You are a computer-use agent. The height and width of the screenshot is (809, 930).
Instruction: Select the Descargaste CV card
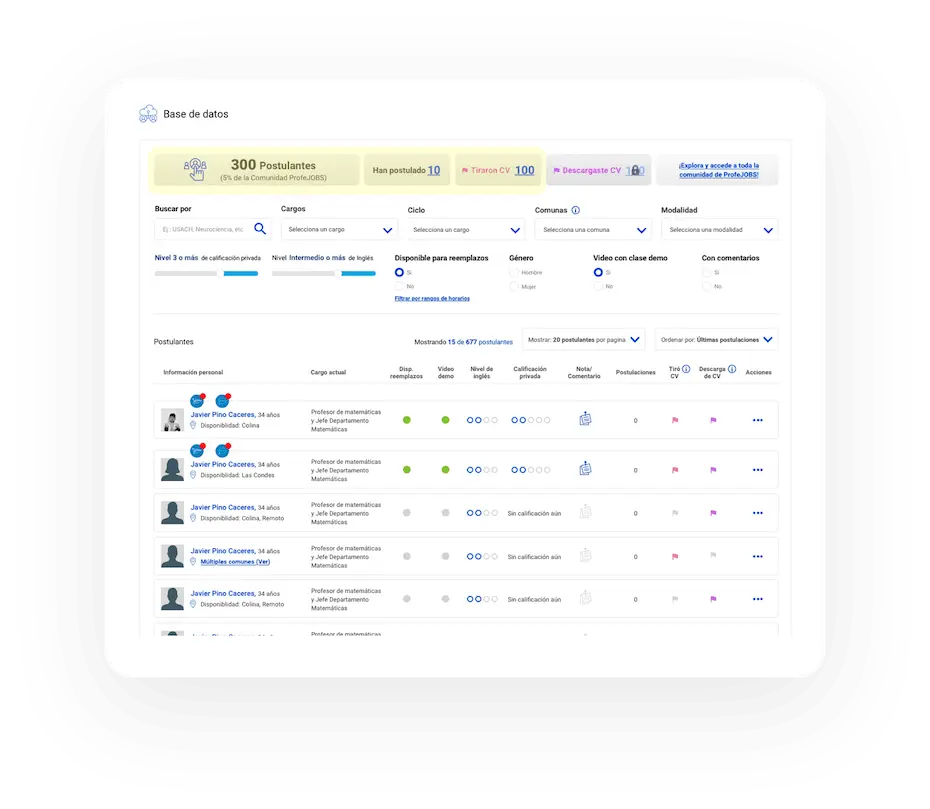(598, 170)
